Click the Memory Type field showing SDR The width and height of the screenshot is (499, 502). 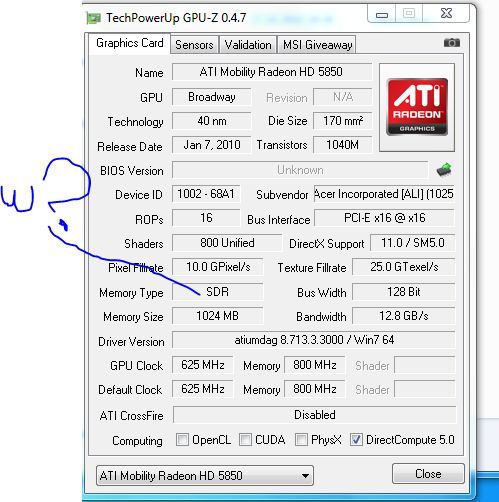click(x=217, y=292)
